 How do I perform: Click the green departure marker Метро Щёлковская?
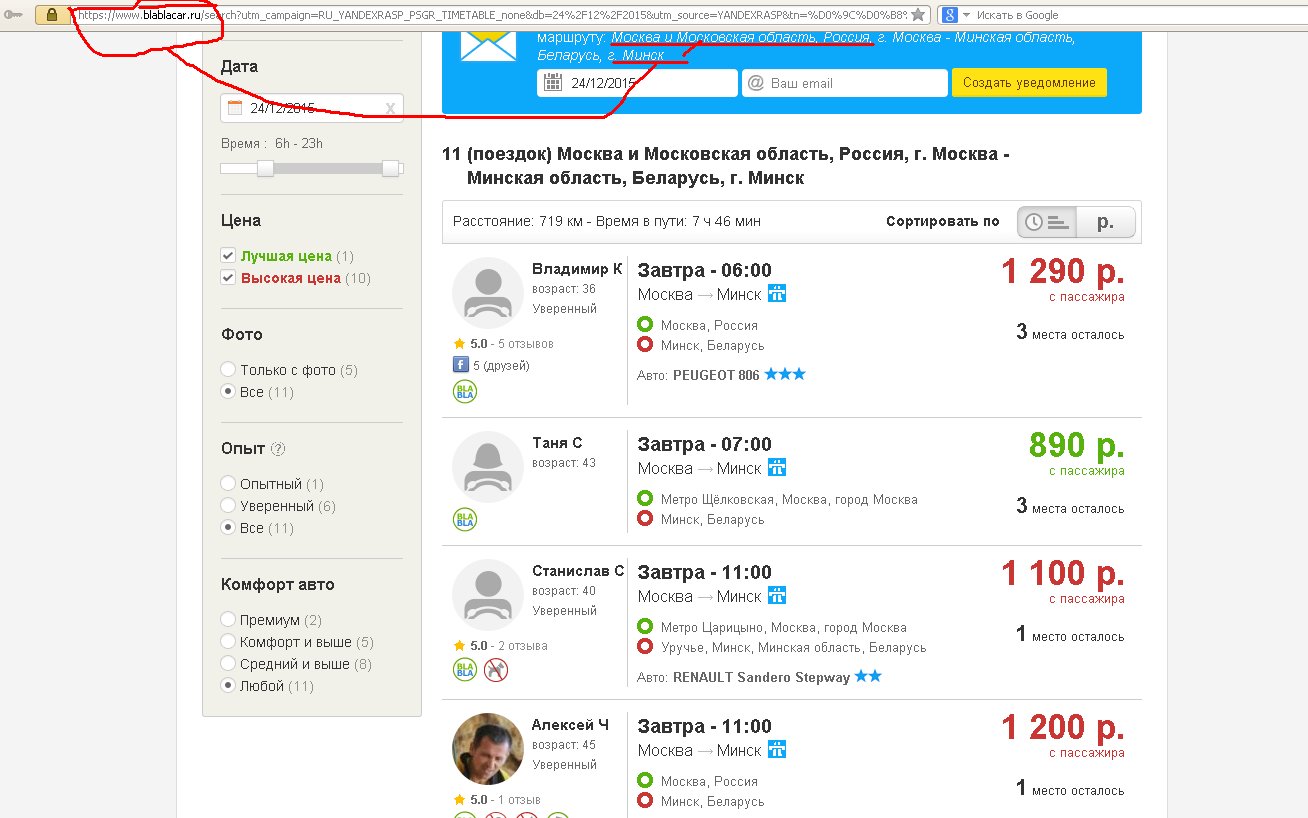645,498
